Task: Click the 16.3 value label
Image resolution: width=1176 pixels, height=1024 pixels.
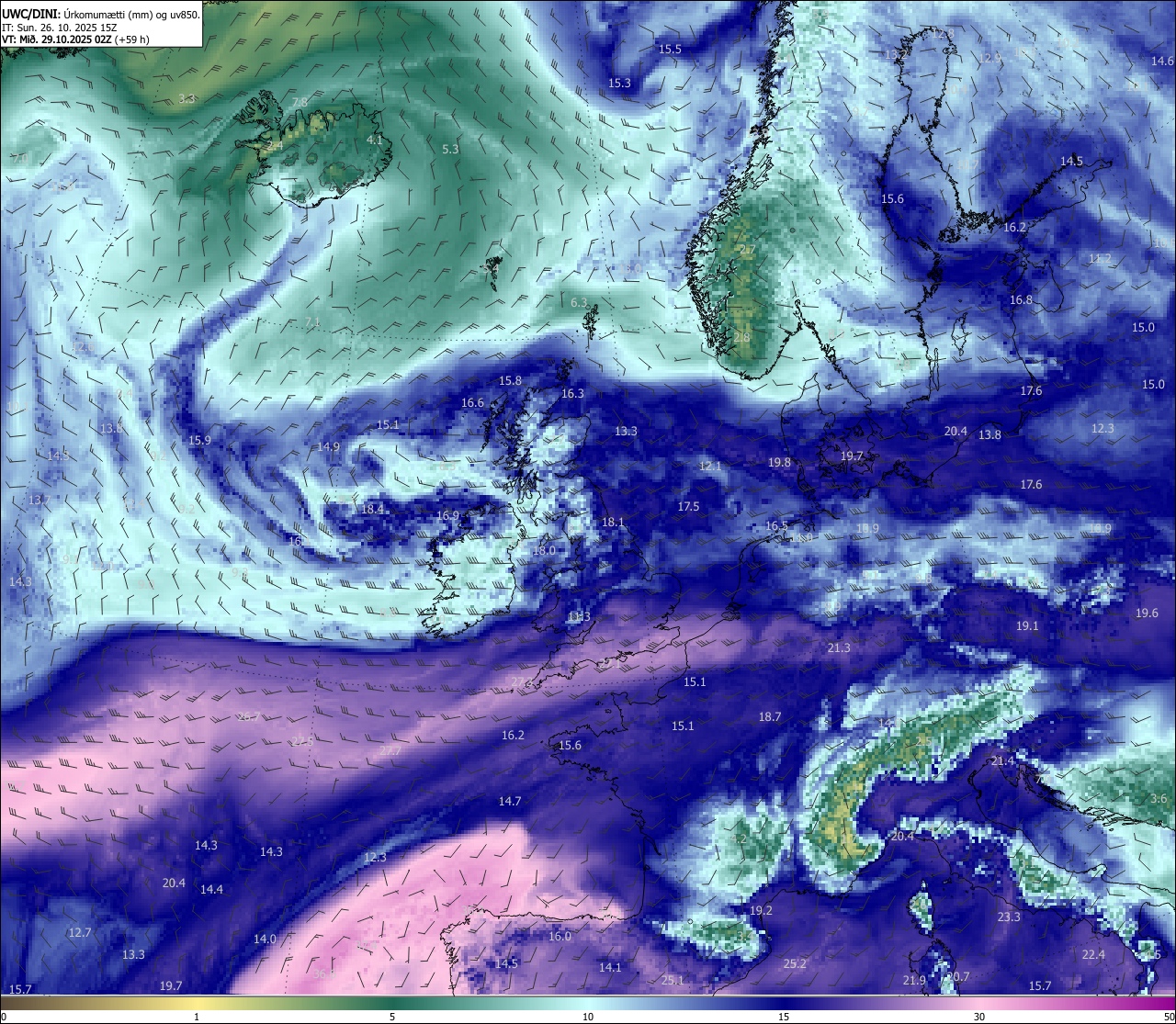Action: click(x=572, y=393)
